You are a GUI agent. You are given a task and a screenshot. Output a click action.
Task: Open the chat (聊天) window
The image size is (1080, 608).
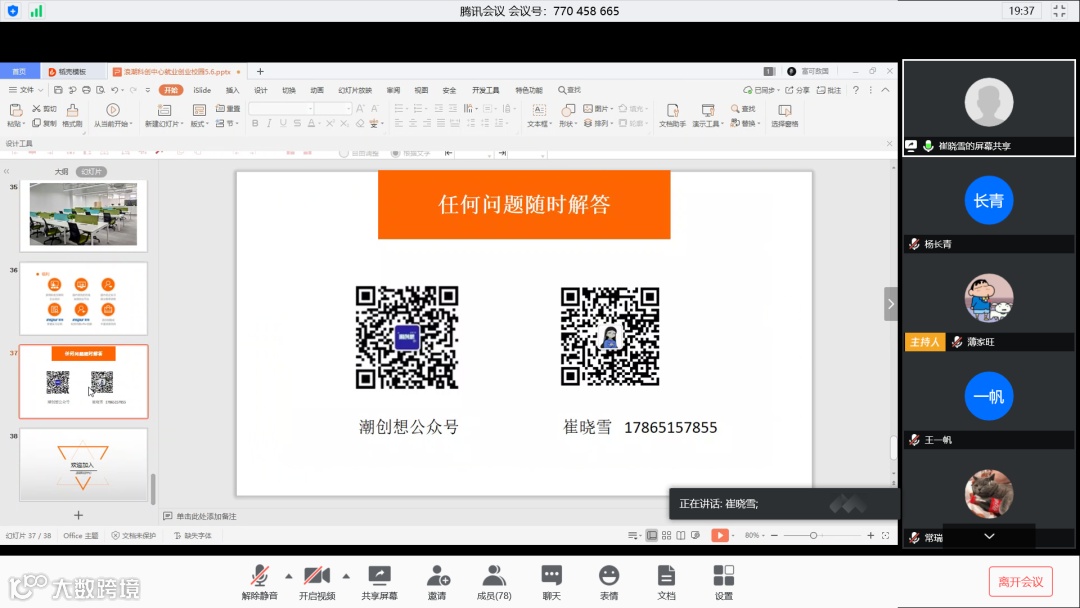[x=552, y=582]
